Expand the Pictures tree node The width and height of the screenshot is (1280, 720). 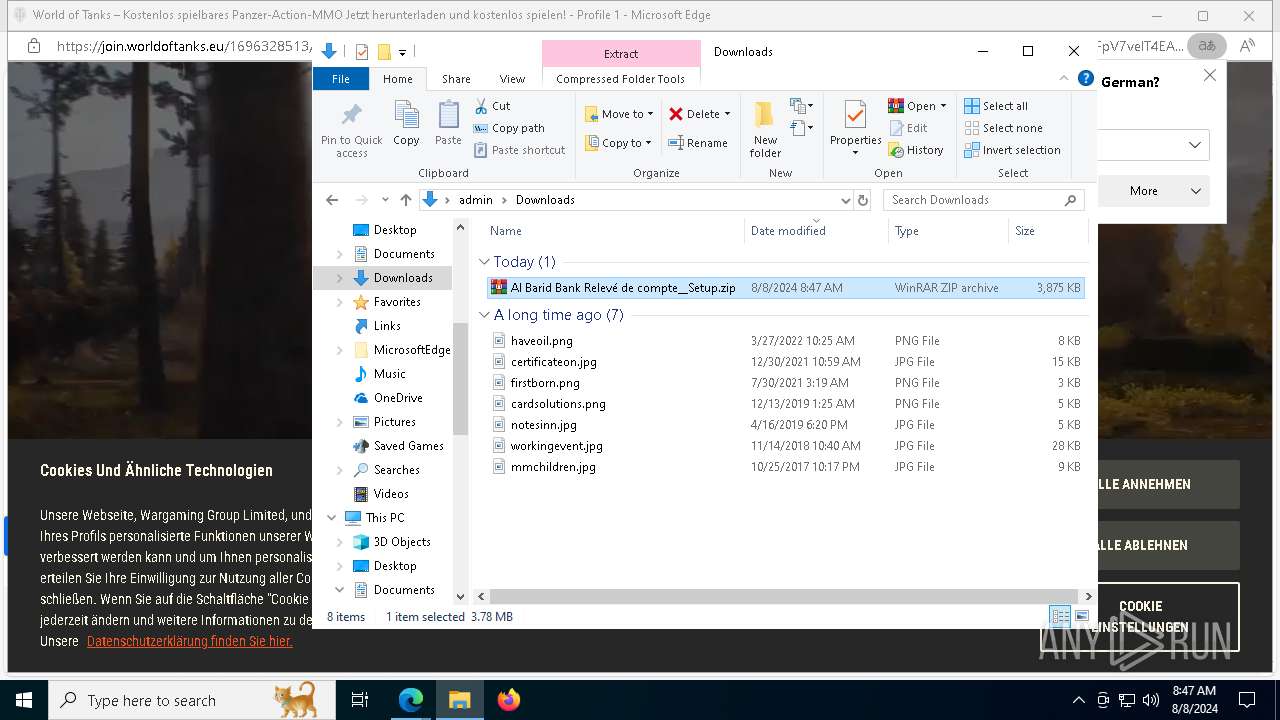tap(339, 422)
